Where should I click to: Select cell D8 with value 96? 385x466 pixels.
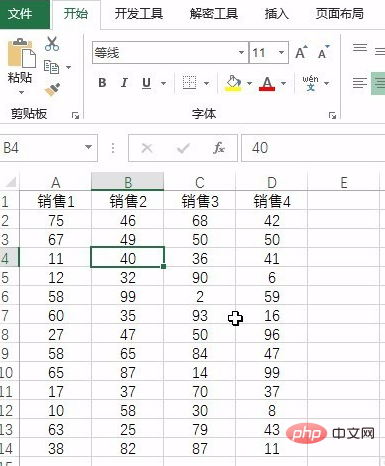pos(272,334)
